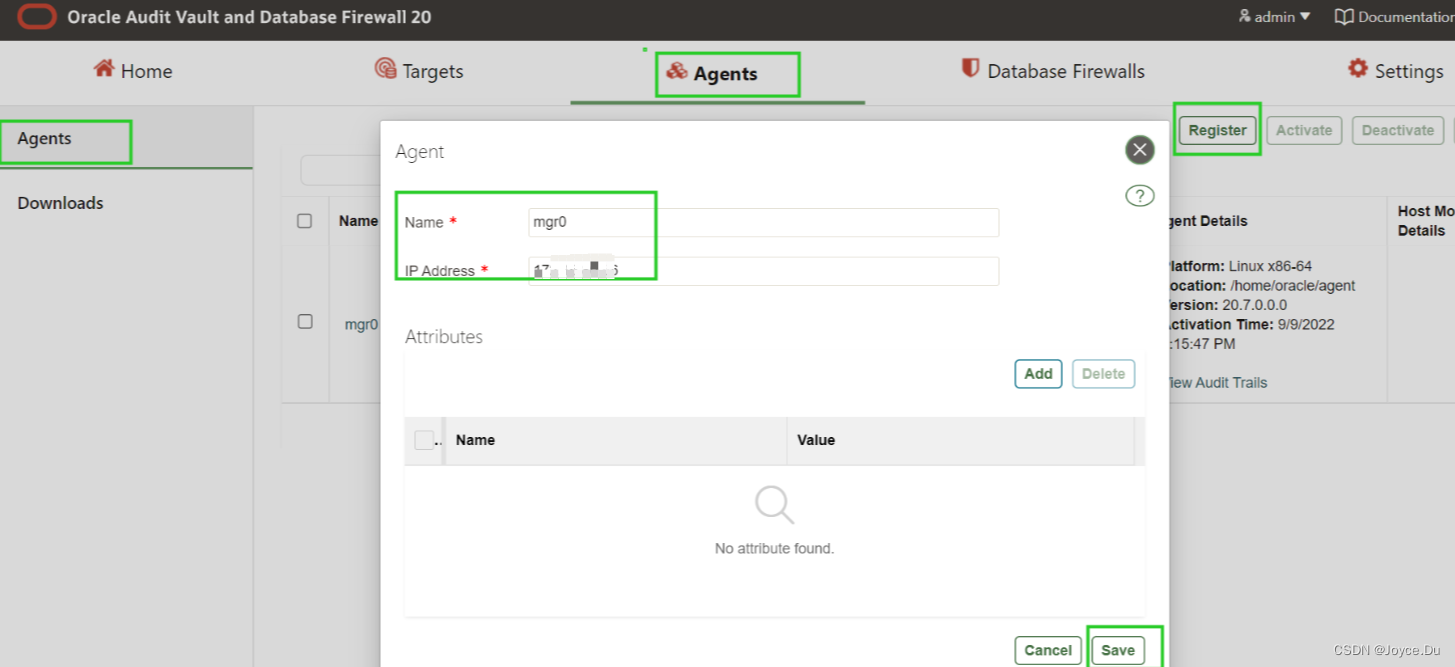Screen dimensions: 1455x667
Task: Click the Oracle logo in the header
Action: pyautogui.click(x=36, y=17)
